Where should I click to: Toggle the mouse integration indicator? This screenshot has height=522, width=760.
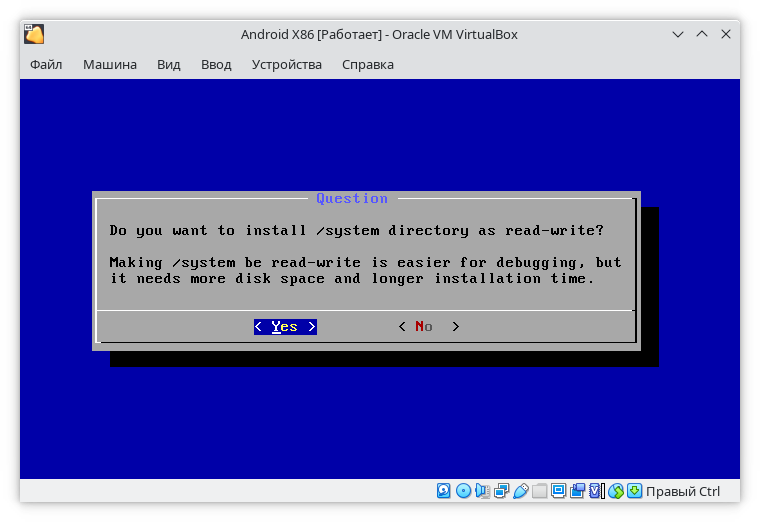point(616,491)
